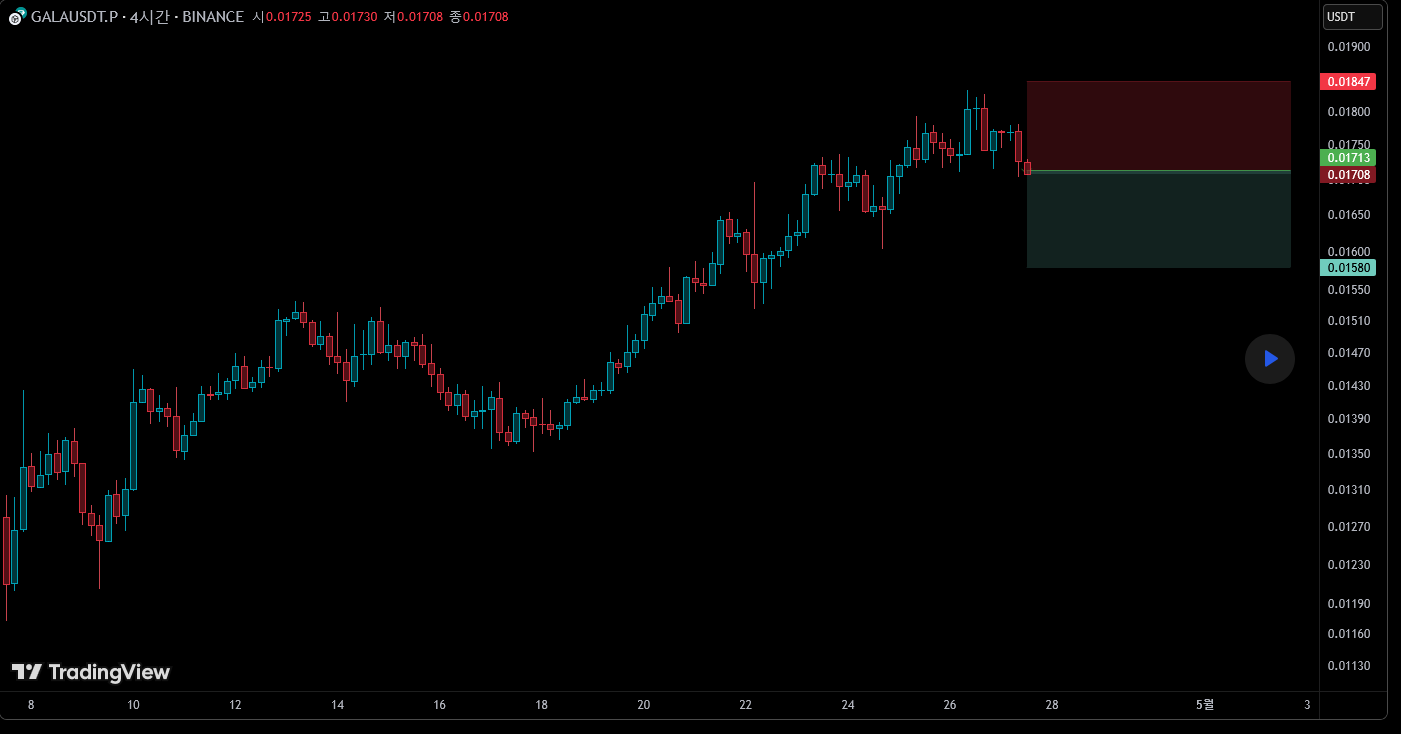
Task: Select the 0.01713 entry price label
Action: click(1348, 158)
